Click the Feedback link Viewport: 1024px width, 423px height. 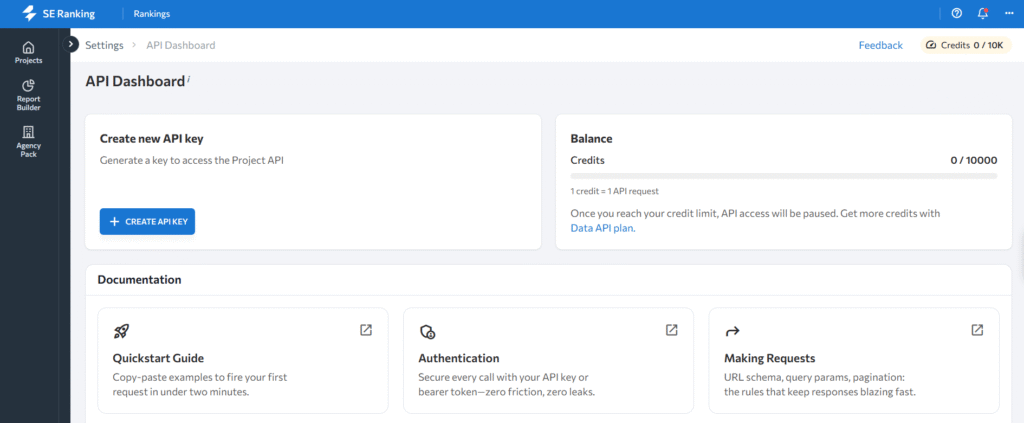click(x=880, y=45)
